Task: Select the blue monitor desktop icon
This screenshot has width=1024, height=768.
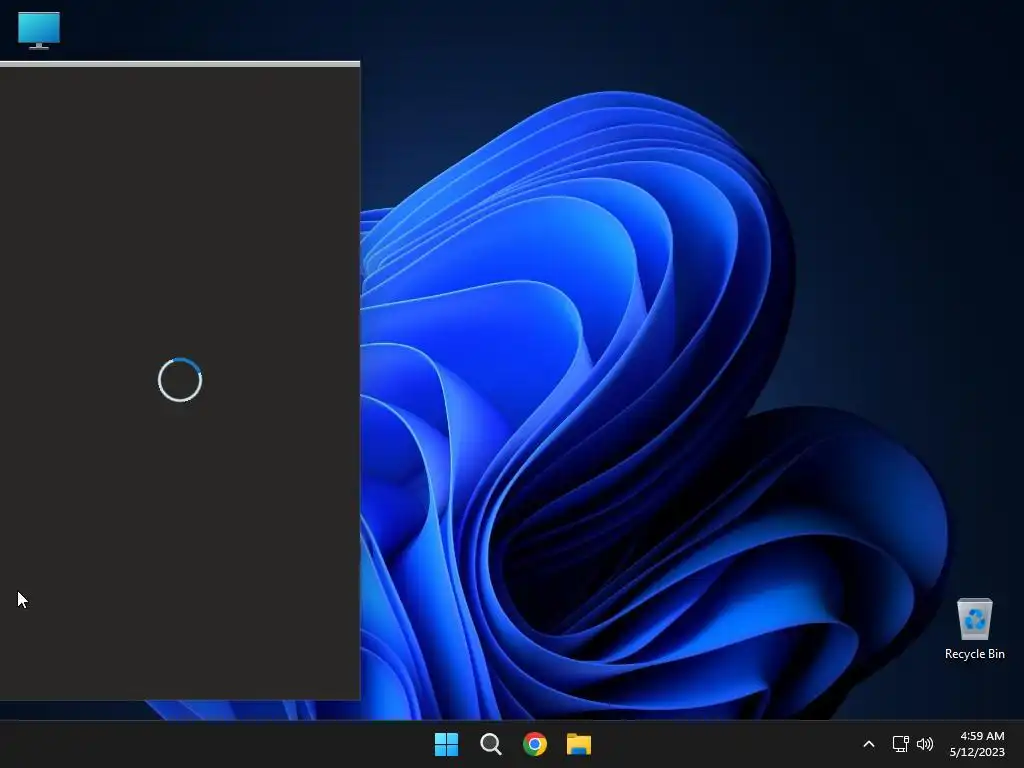Action: [x=39, y=30]
